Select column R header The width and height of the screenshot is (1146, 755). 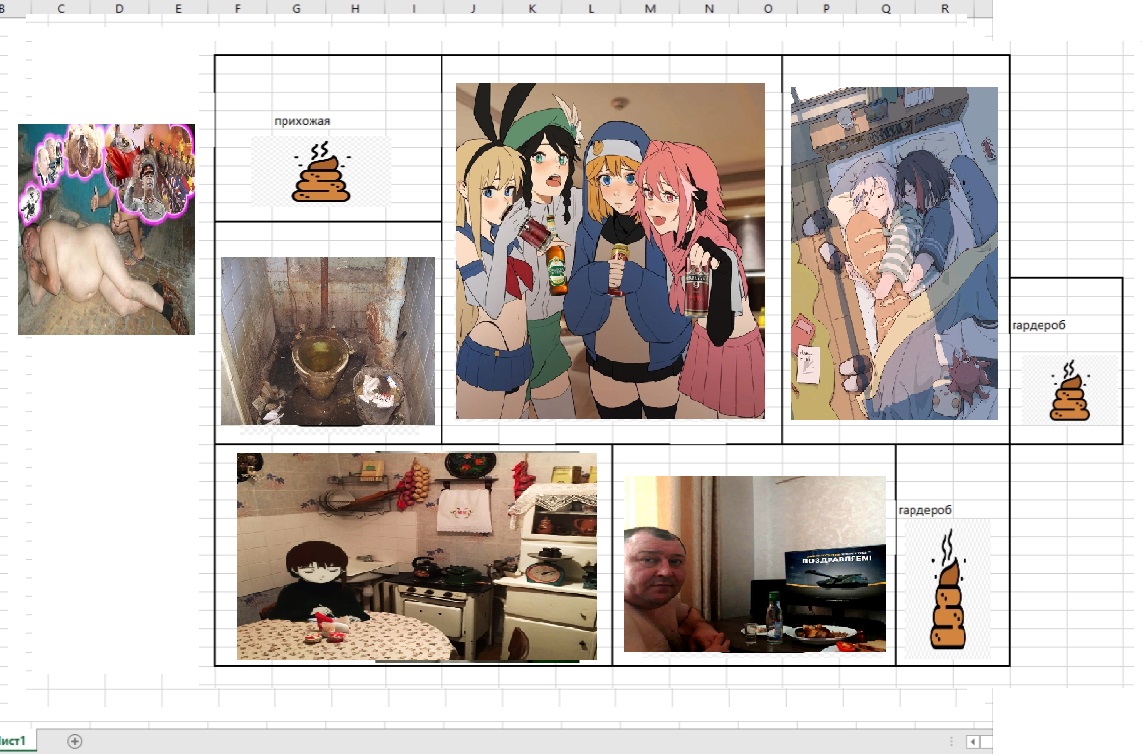[945, 8]
